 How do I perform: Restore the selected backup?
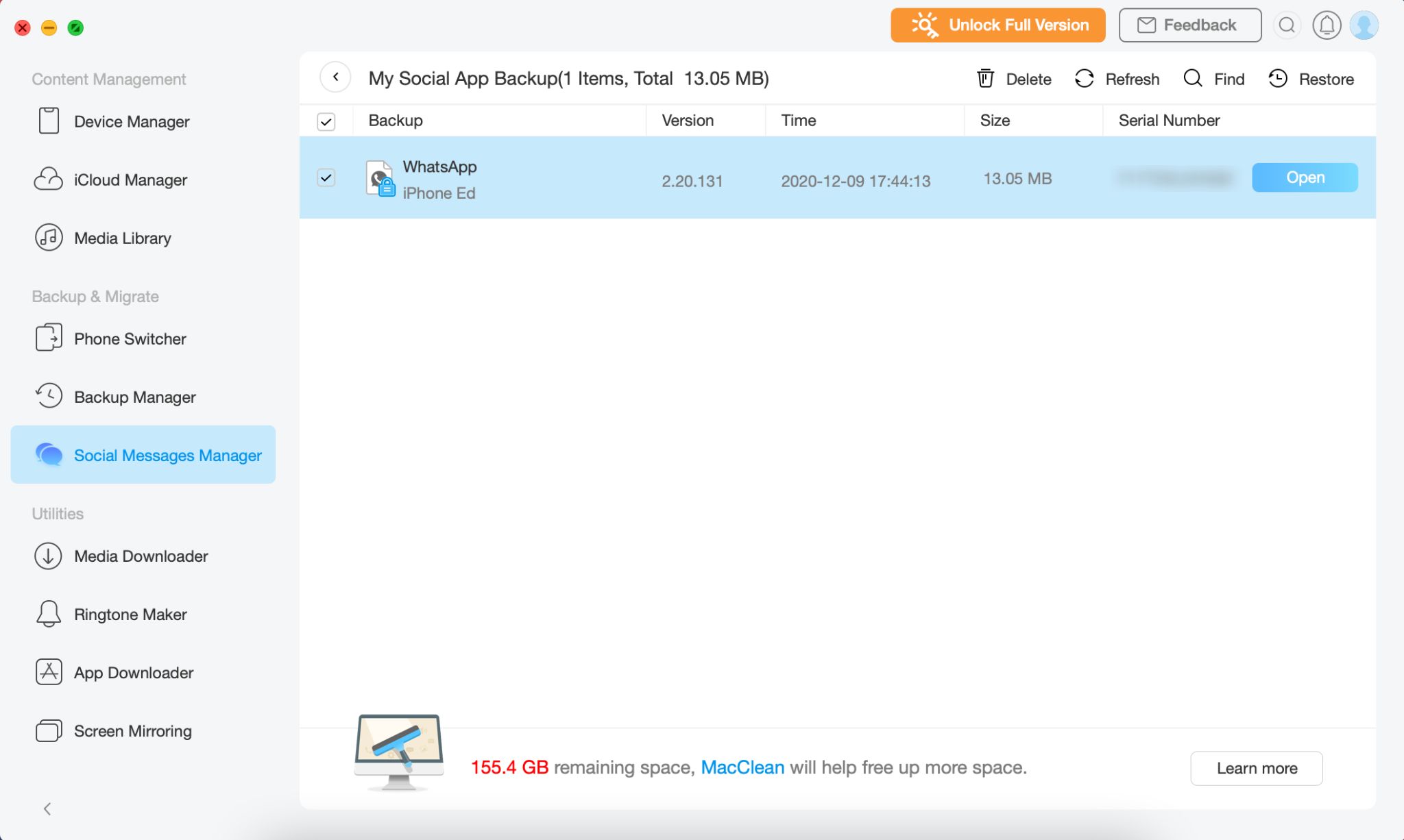tap(1311, 79)
